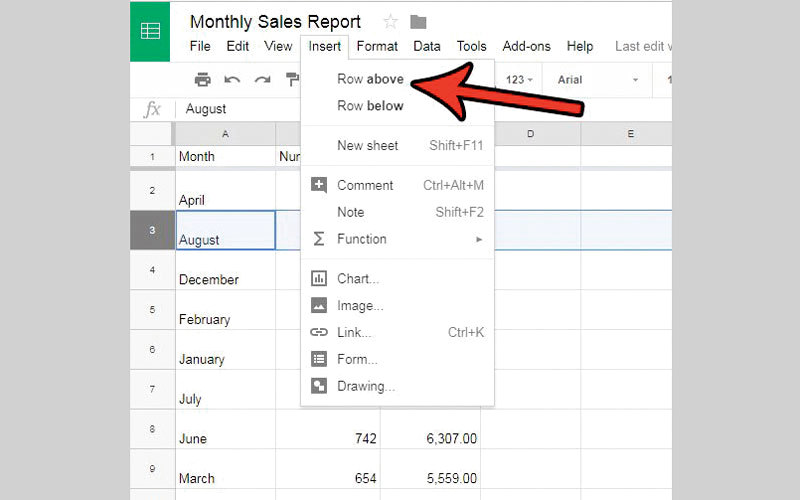The width and height of the screenshot is (800, 500).
Task: Select Drawing... in the Insert menu
Action: pyautogui.click(x=365, y=386)
